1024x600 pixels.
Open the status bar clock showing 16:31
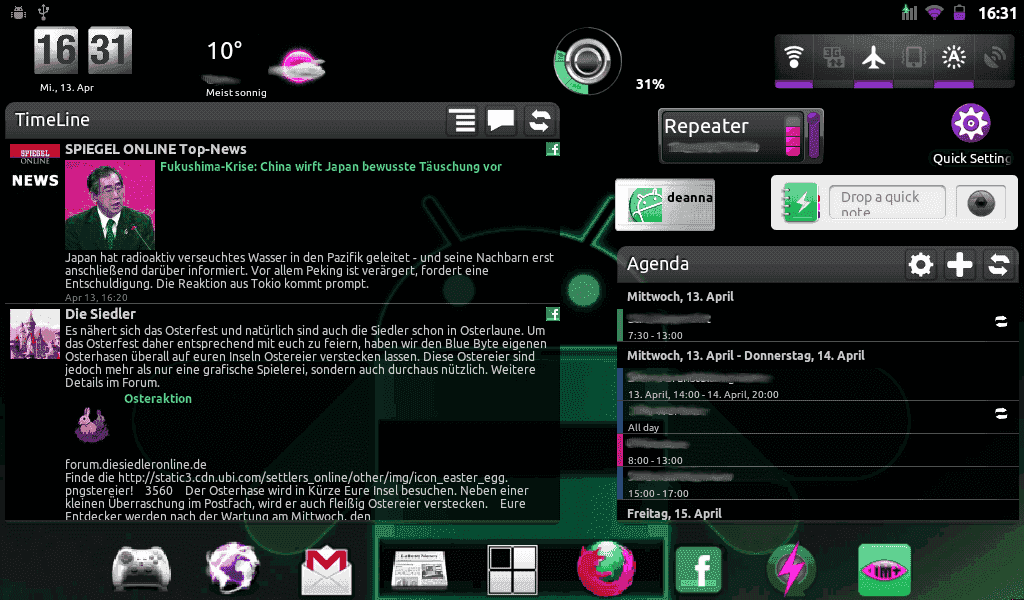[997, 12]
